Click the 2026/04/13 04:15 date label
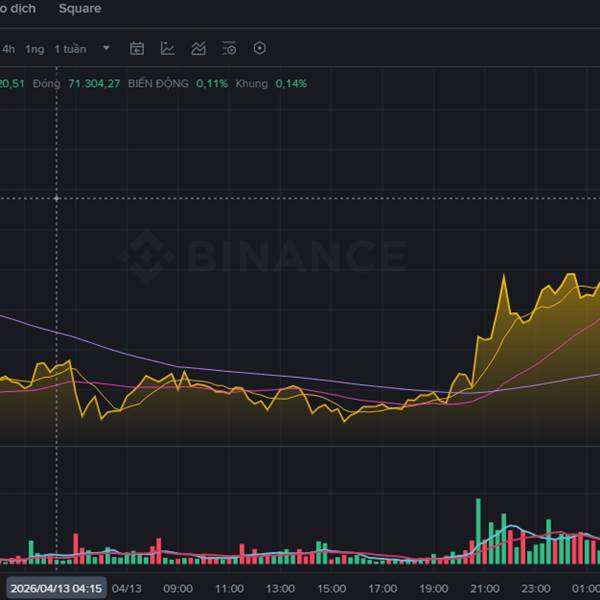 coord(55,588)
